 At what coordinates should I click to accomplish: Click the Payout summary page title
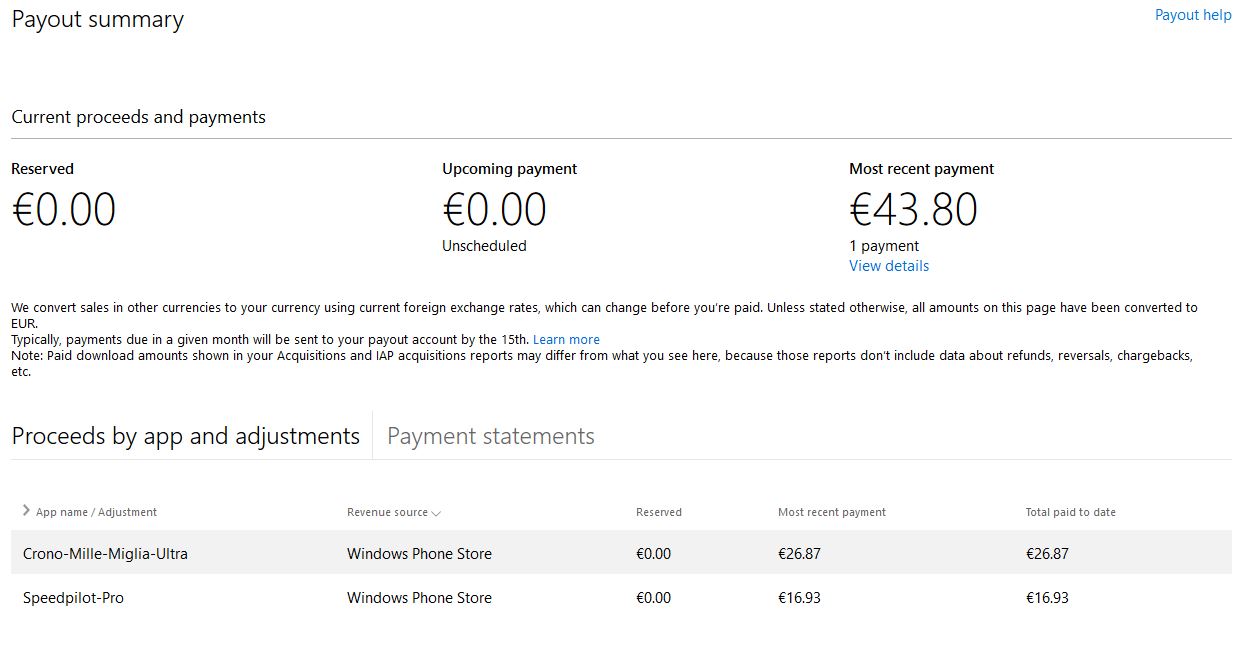[97, 19]
